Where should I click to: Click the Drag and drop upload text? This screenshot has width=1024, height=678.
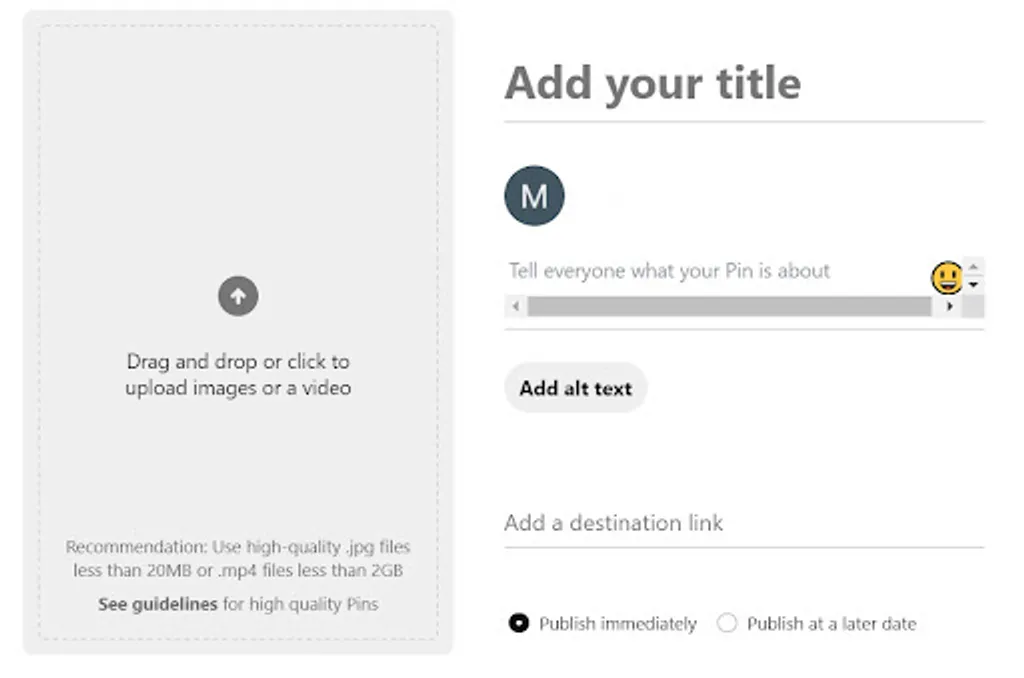238,374
